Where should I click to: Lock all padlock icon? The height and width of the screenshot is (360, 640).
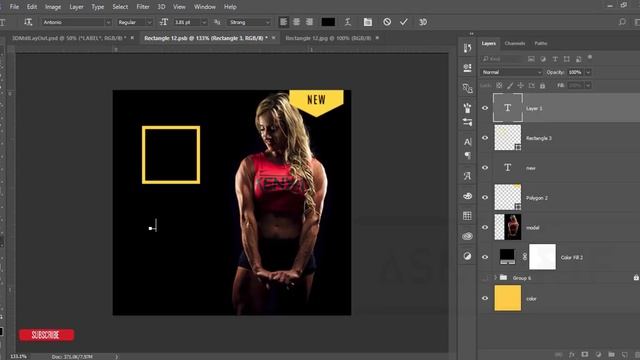click(542, 85)
